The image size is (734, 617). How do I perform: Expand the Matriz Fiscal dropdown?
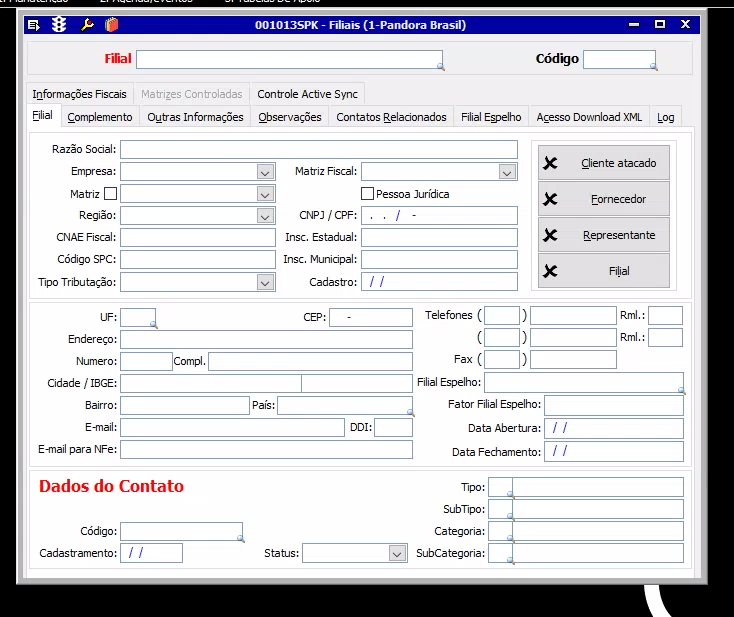tap(507, 172)
